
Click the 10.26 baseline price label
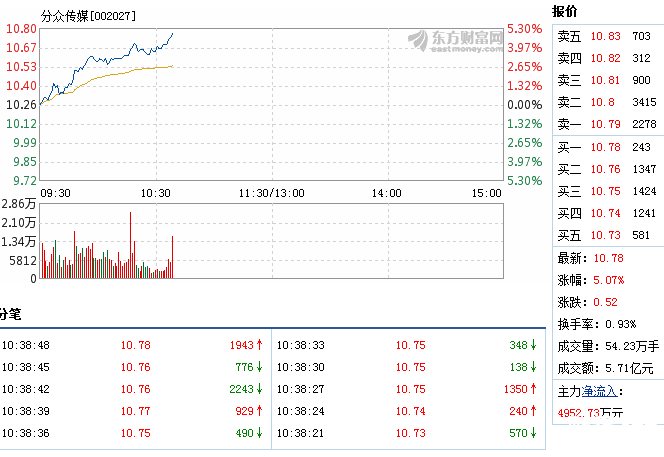coord(21,105)
